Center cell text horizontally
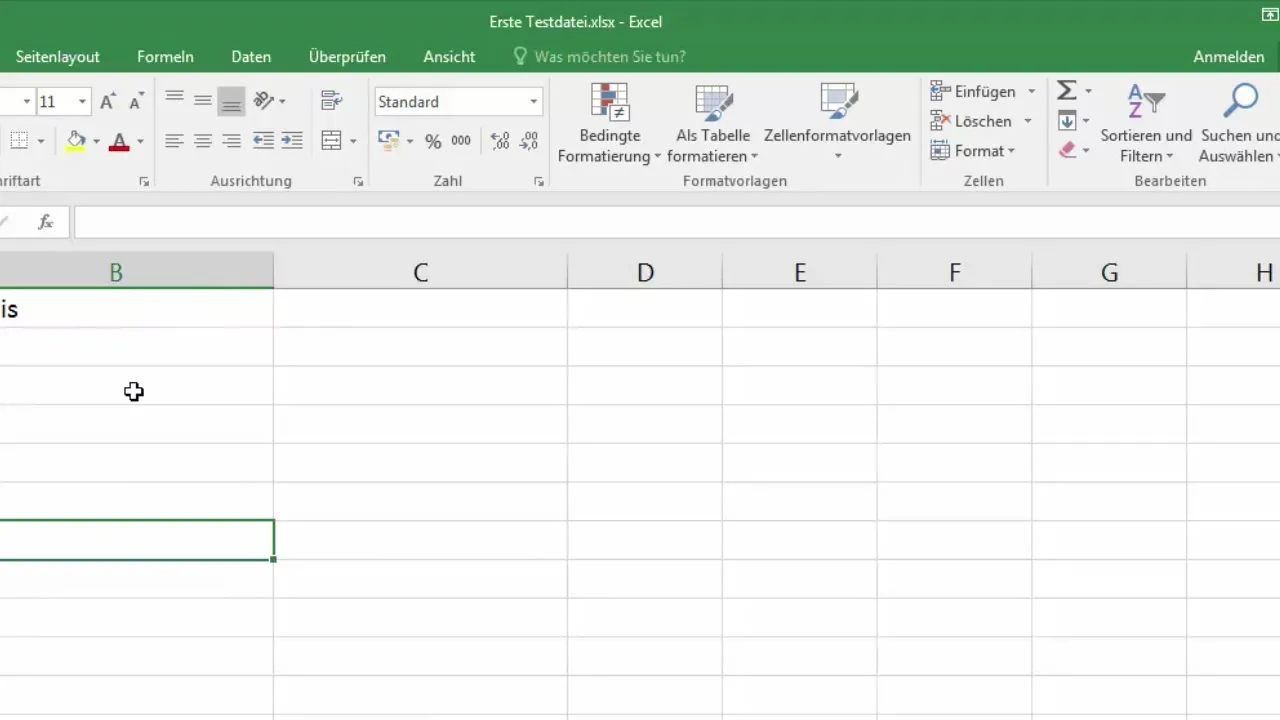Screen dimensions: 1280x720 (x=203, y=141)
